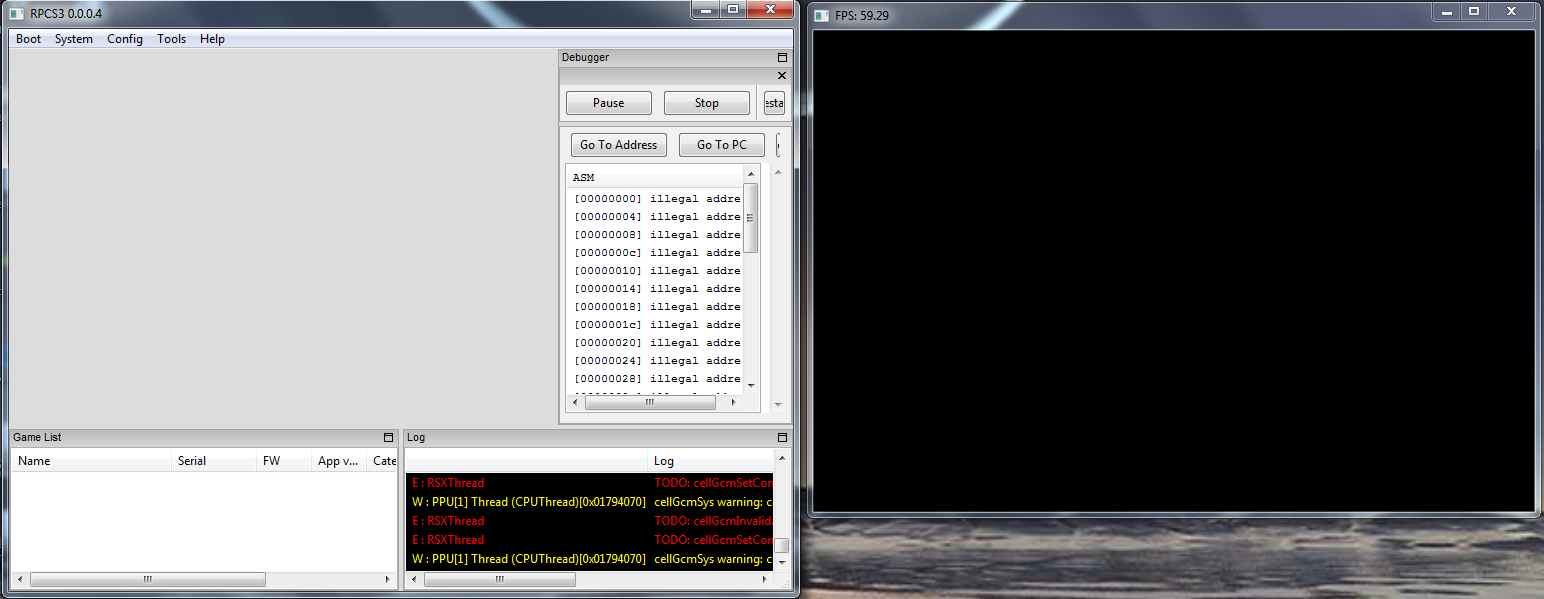Click the Cate column header
The height and width of the screenshot is (599, 1544).
coord(383,461)
